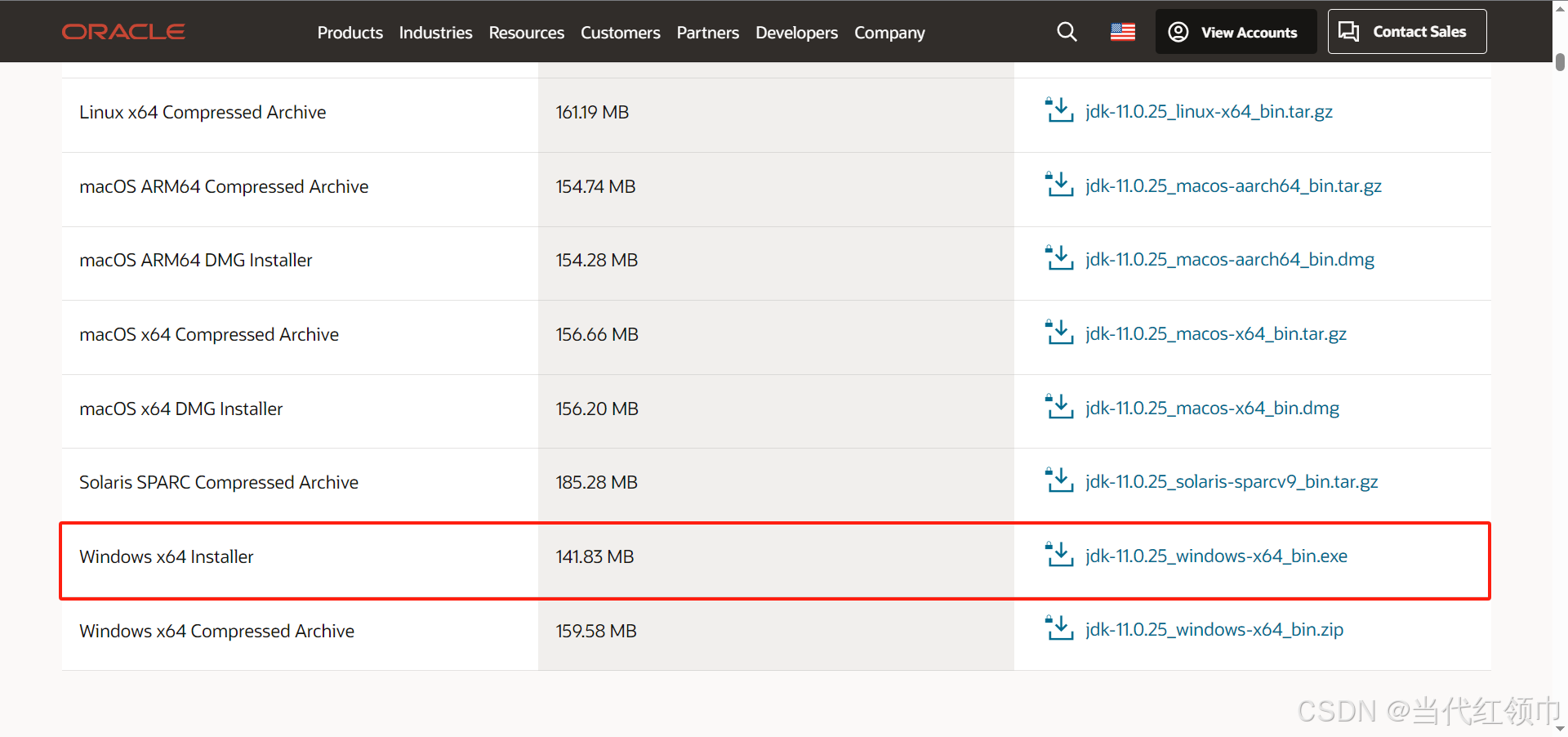Click download icon for macos-x64 dmg

(1059, 407)
